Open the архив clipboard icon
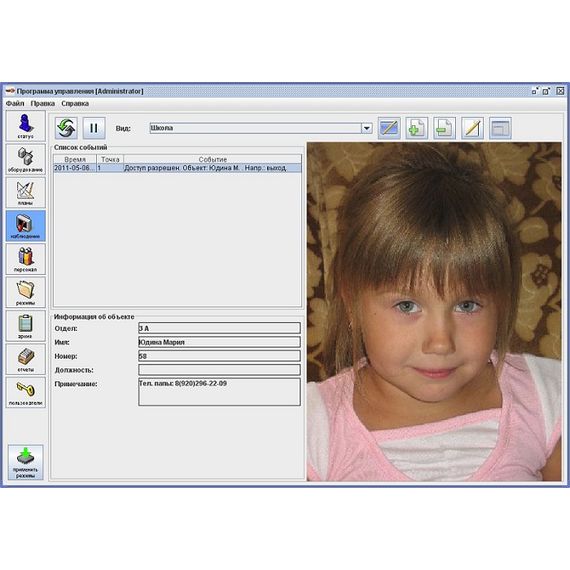The height and width of the screenshot is (570, 570). click(x=25, y=326)
